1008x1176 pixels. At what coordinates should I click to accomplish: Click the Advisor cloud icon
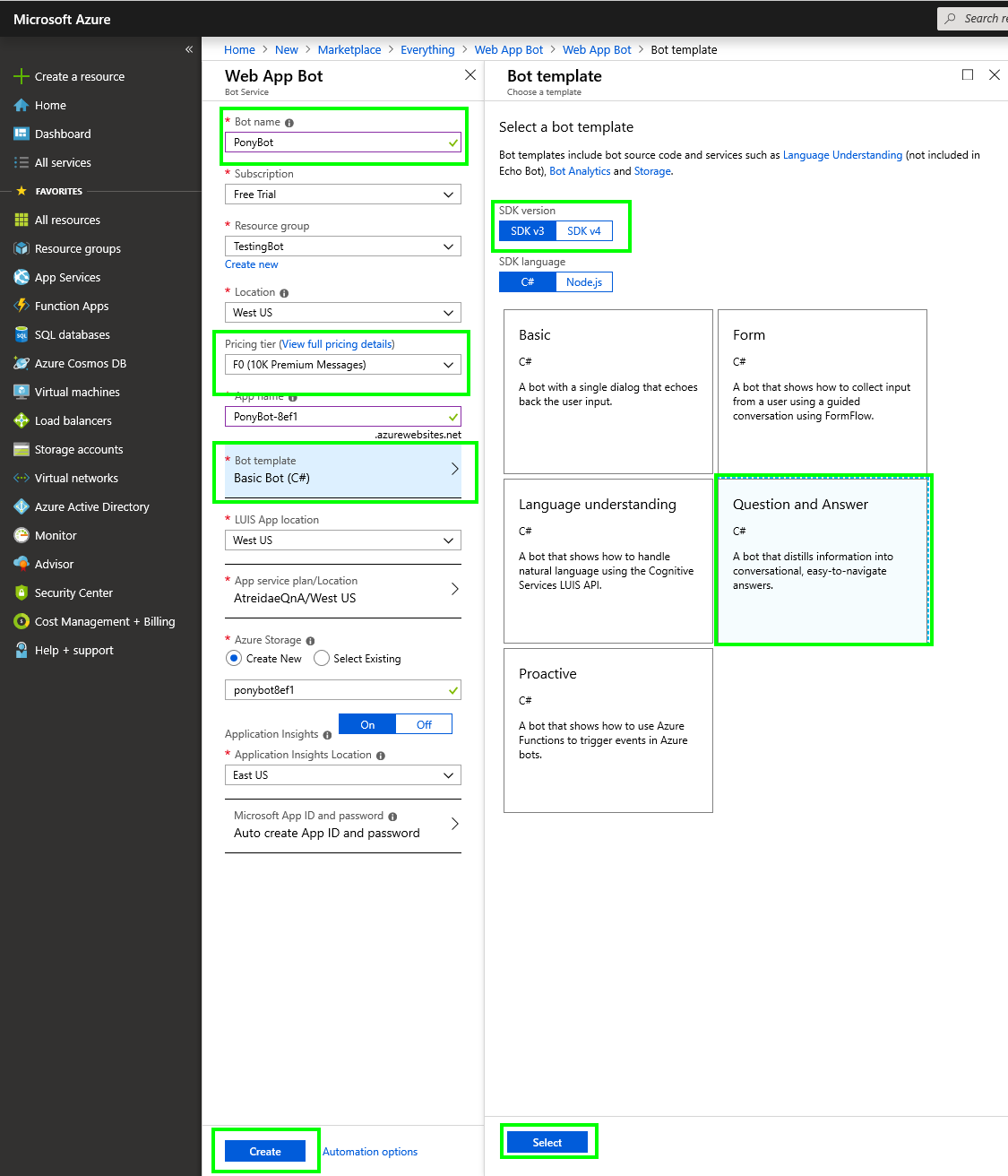point(22,564)
